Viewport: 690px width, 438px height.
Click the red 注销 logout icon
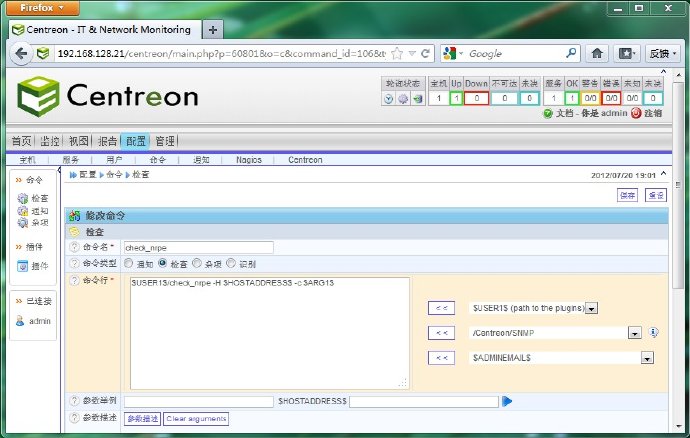(x=636, y=113)
